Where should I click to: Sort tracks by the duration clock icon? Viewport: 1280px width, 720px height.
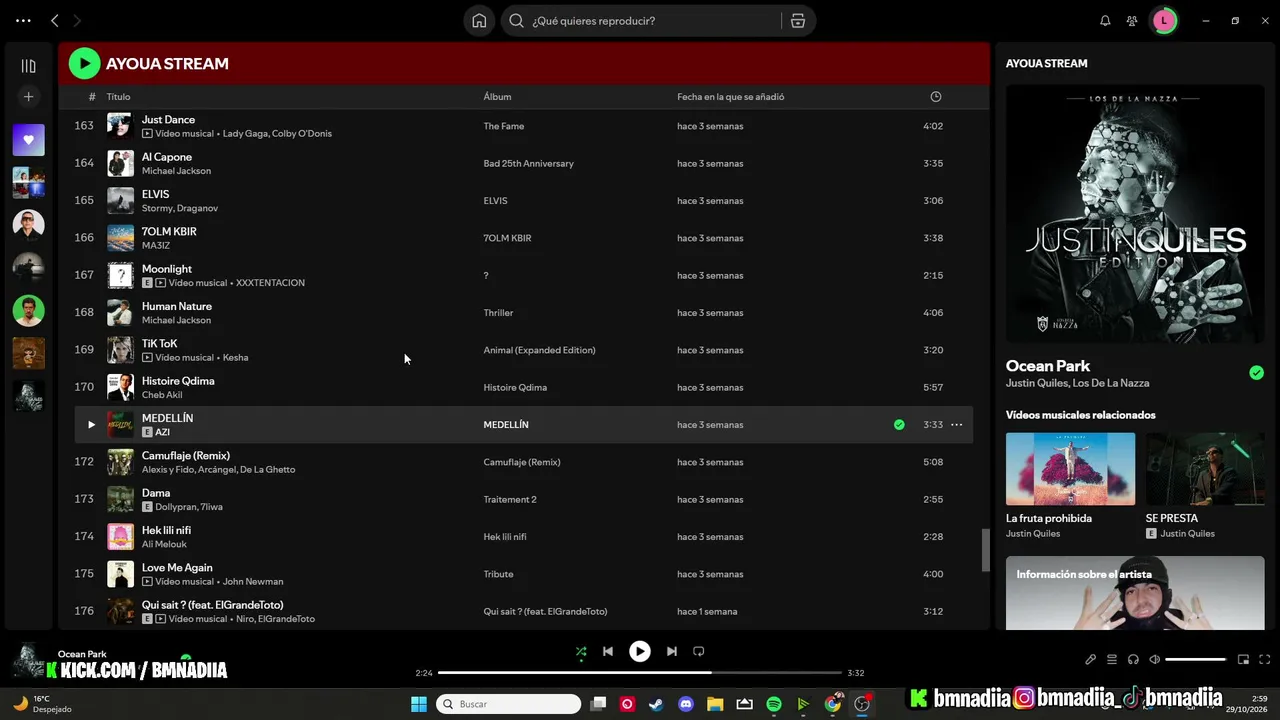(936, 97)
